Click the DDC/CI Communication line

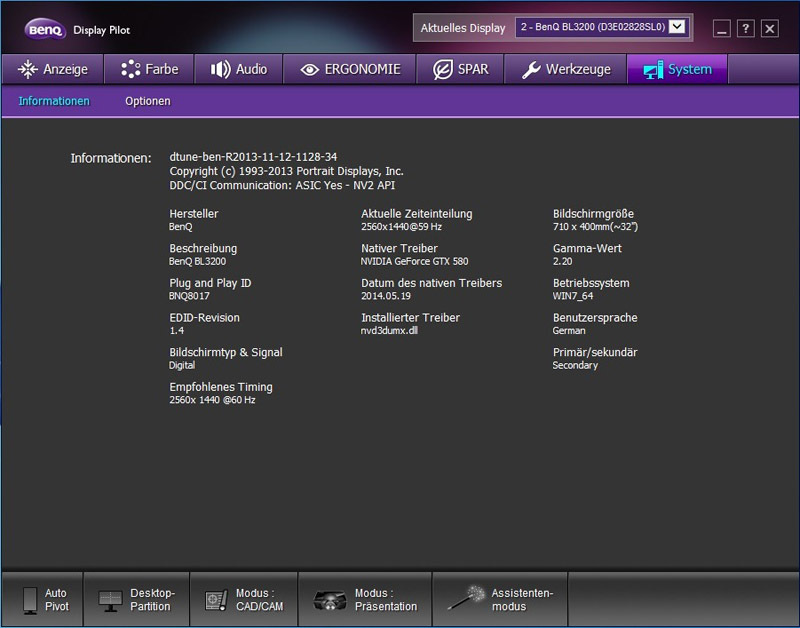tap(282, 185)
